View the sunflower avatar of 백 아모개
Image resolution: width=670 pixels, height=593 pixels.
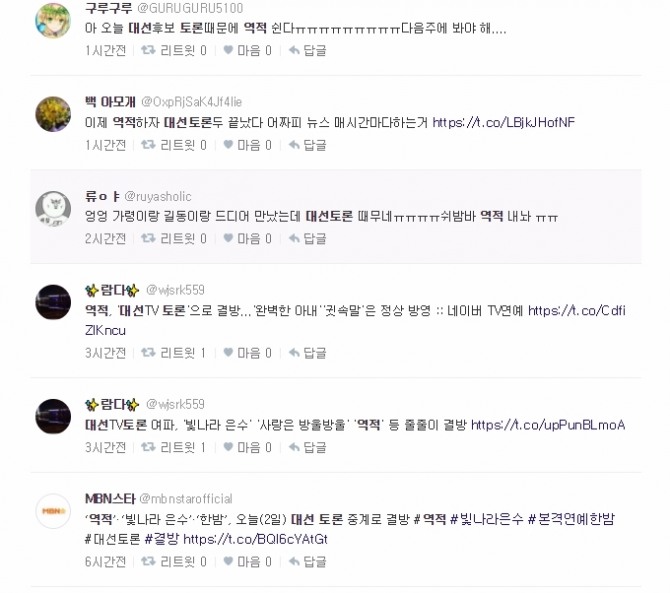coord(53,114)
